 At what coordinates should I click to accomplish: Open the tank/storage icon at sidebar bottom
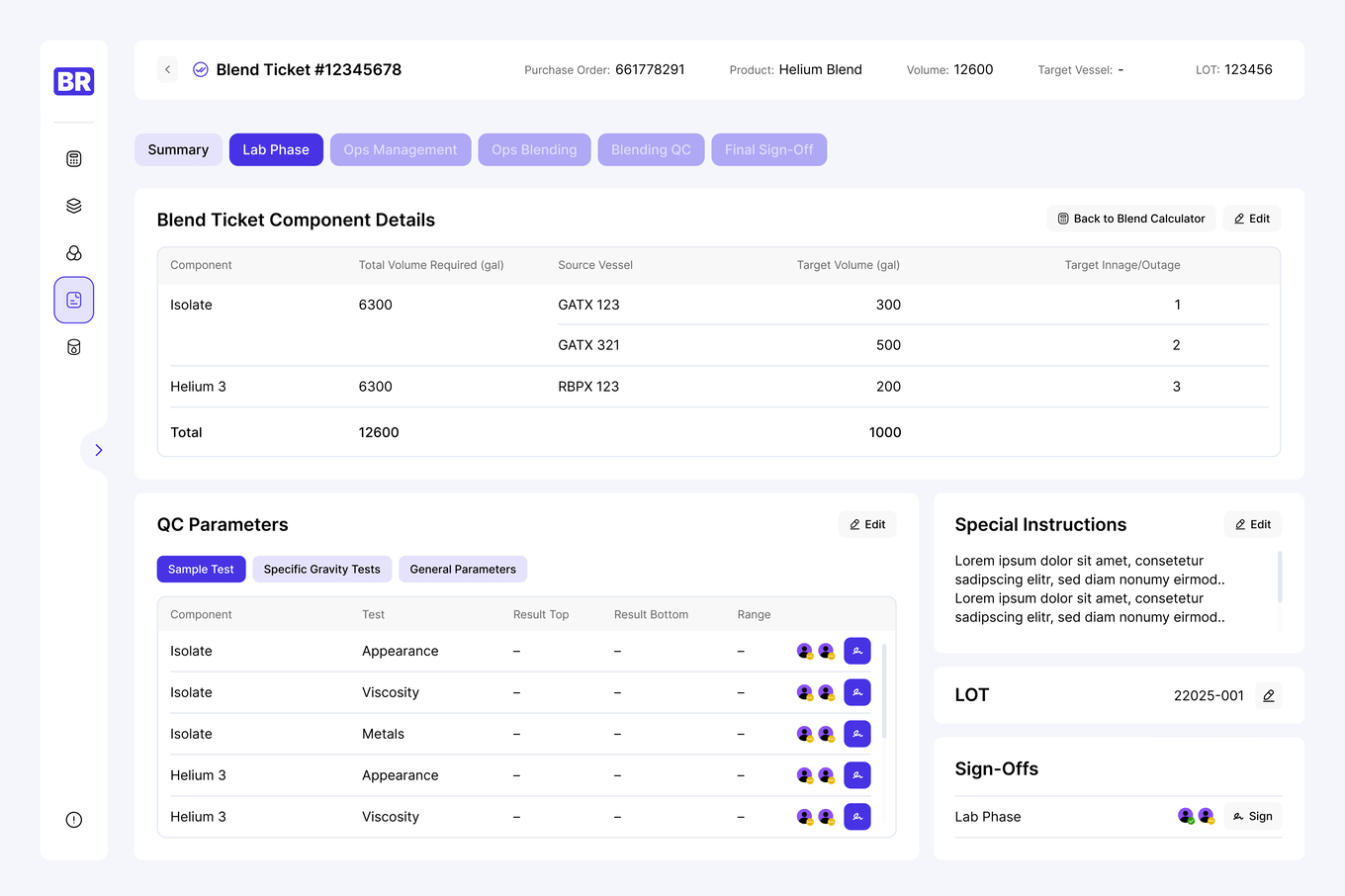(x=73, y=347)
